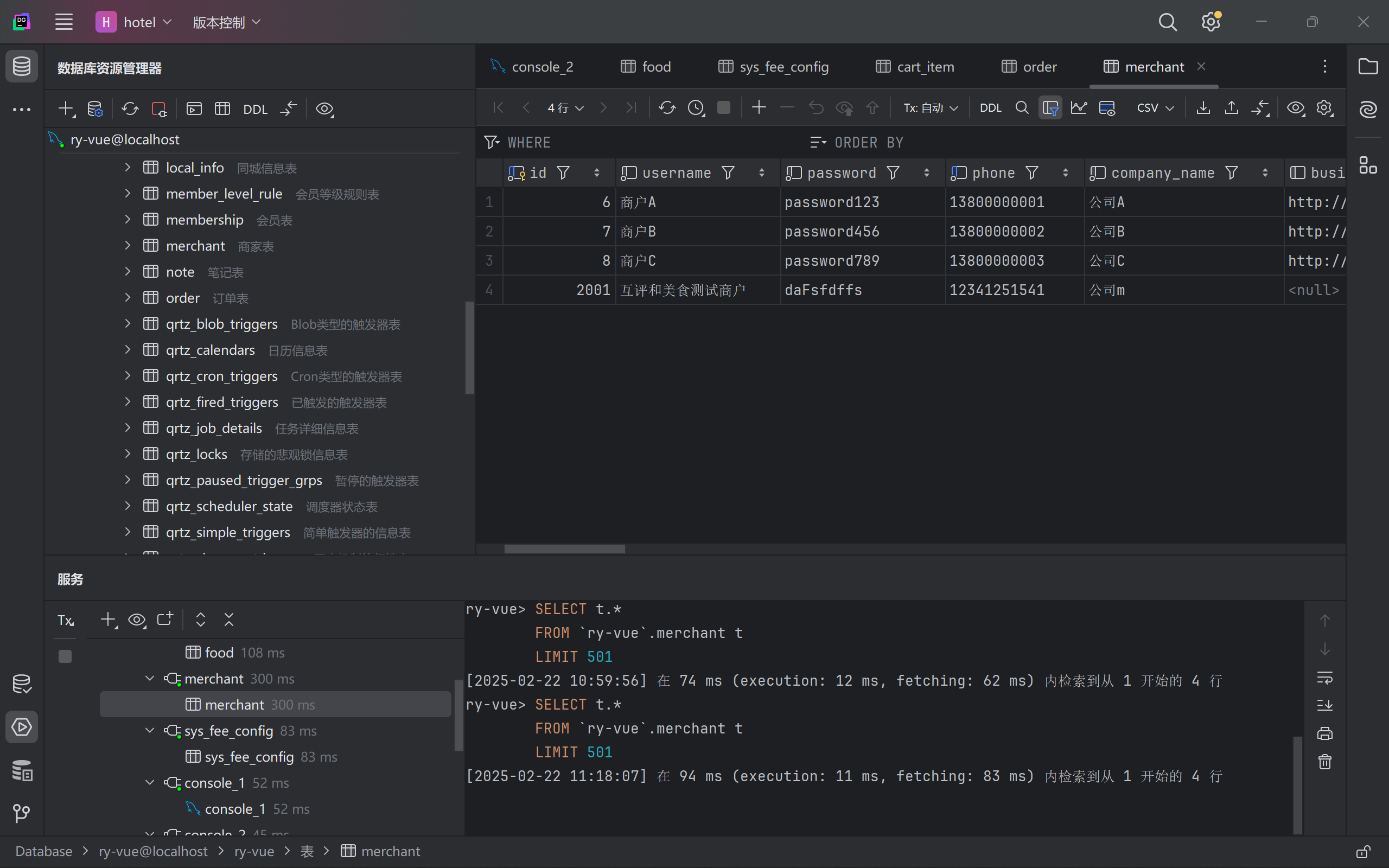Open the DDL button in data editor toolbar

pyautogui.click(x=990, y=108)
